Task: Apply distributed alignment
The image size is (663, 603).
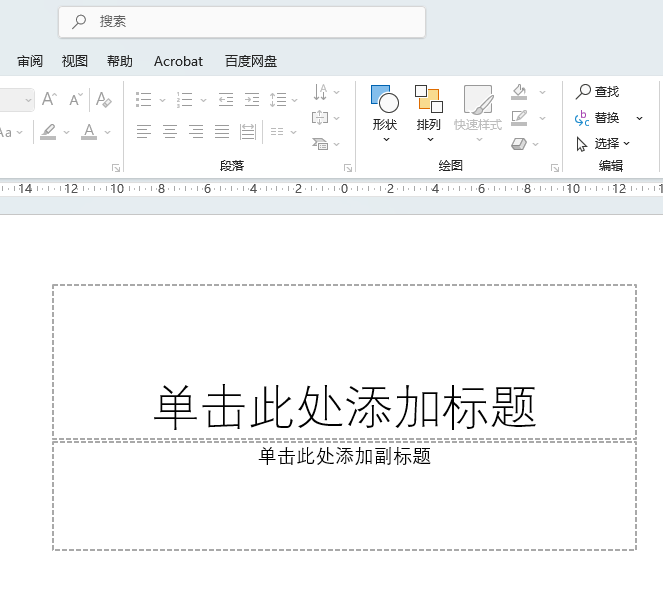Action: coord(248,132)
